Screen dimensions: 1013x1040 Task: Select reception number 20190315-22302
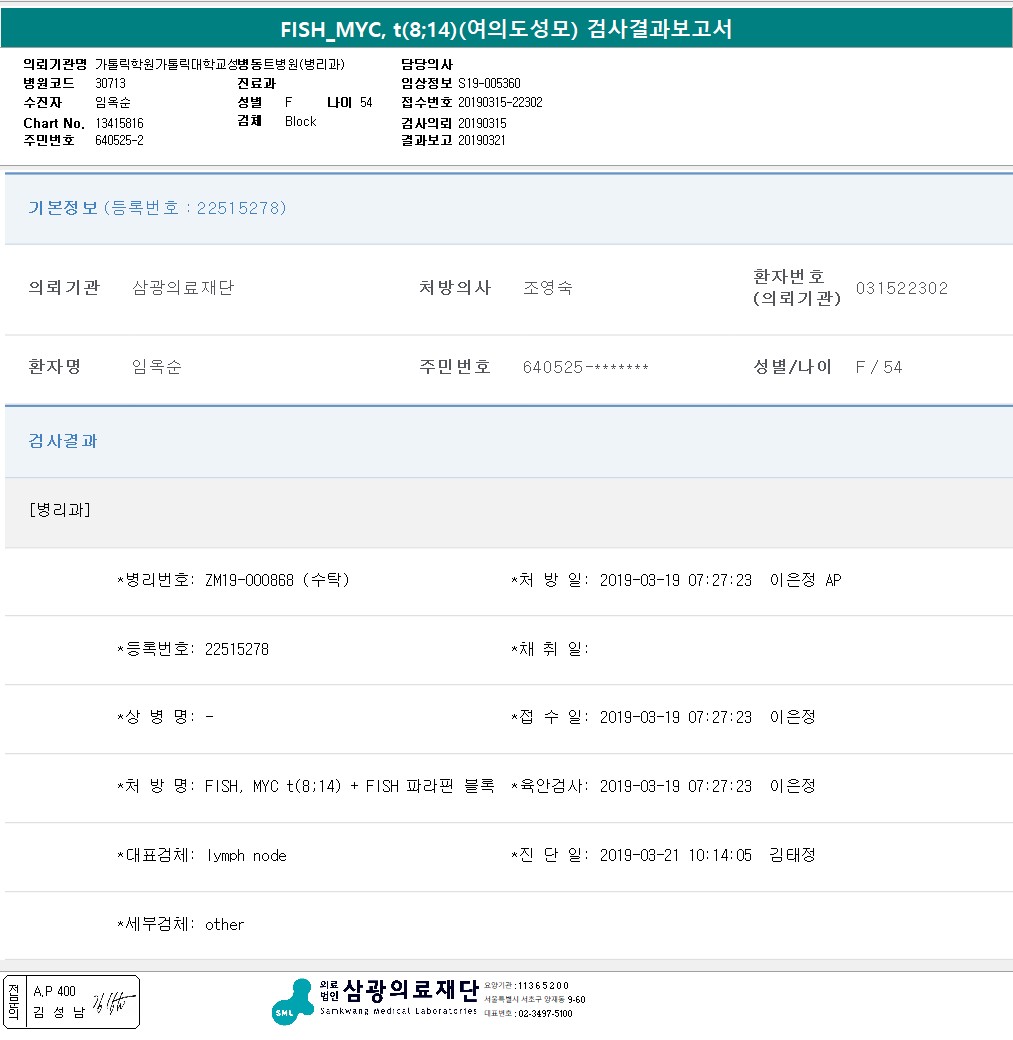pyautogui.click(x=500, y=103)
